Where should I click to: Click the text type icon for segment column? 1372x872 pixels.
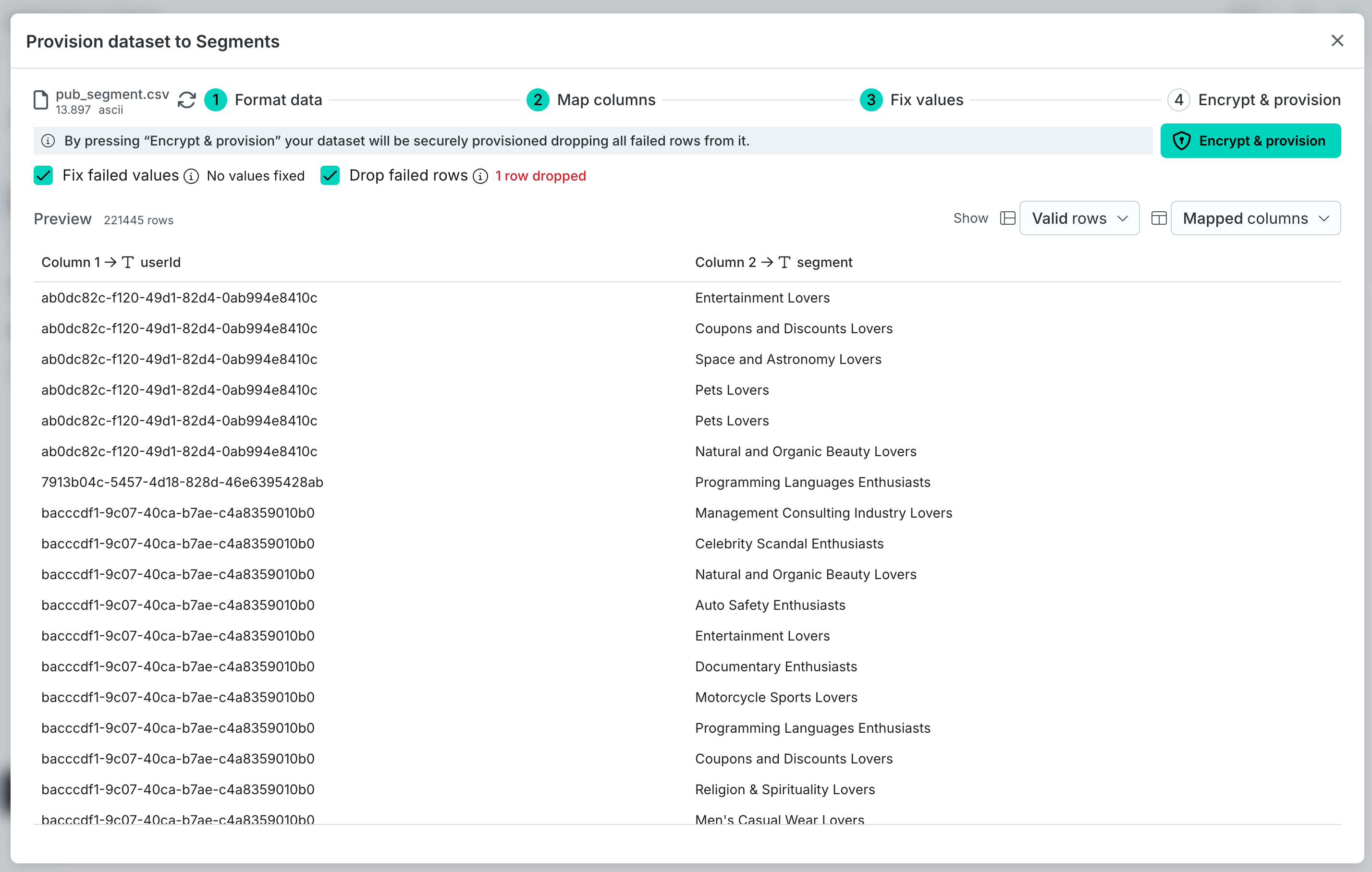(x=784, y=263)
